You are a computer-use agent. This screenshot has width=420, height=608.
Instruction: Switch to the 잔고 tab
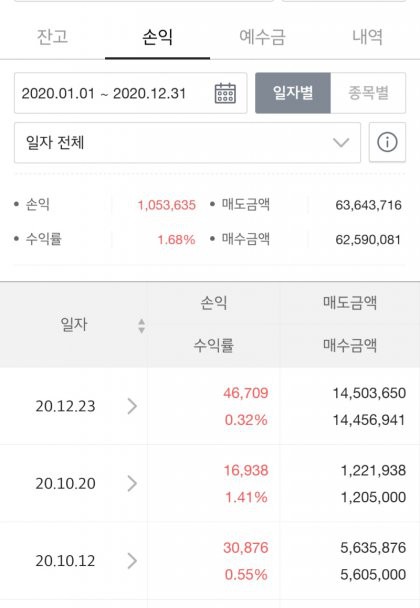(x=52, y=37)
